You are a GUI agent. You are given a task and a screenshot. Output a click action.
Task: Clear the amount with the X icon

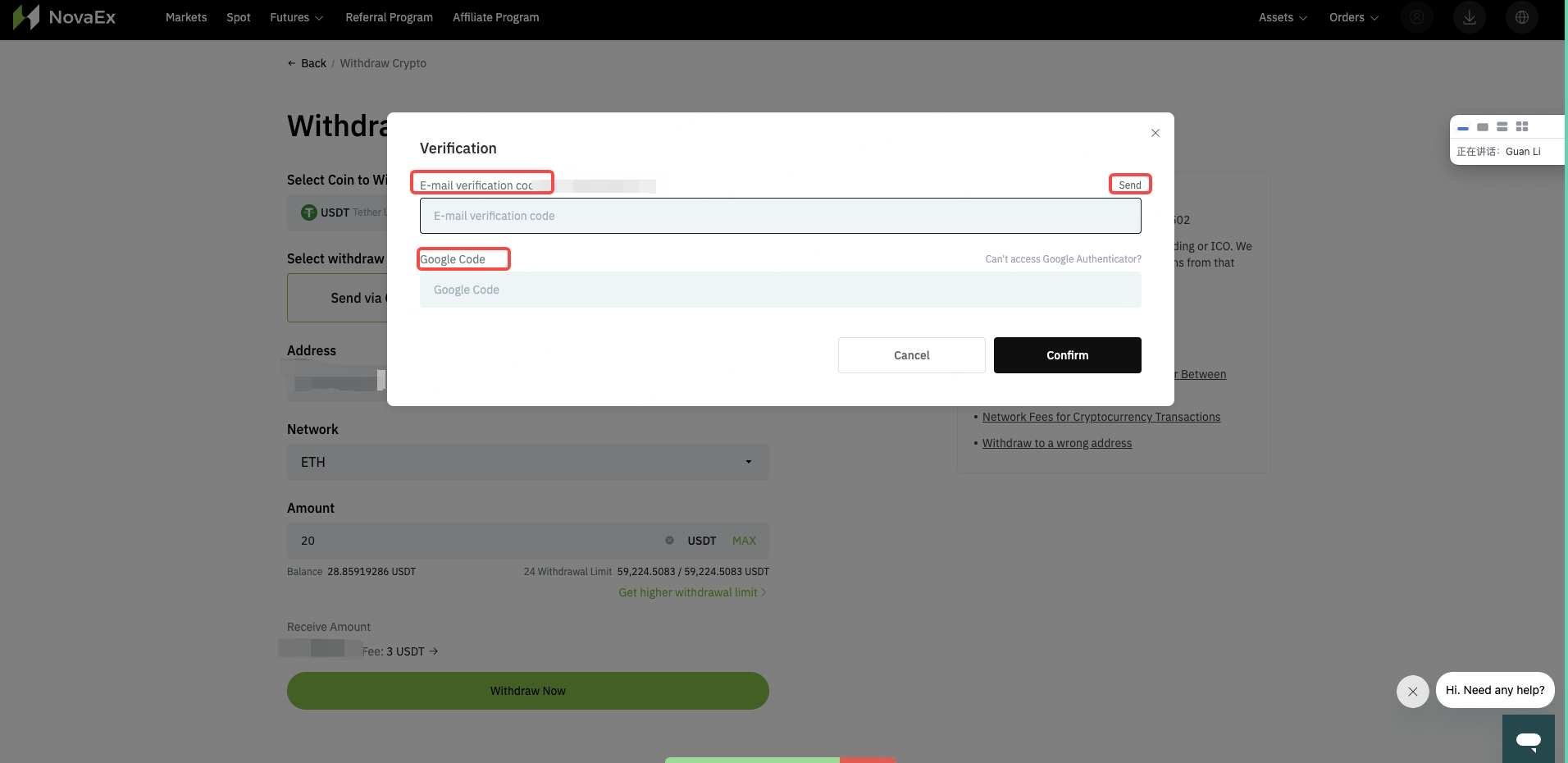pos(669,541)
